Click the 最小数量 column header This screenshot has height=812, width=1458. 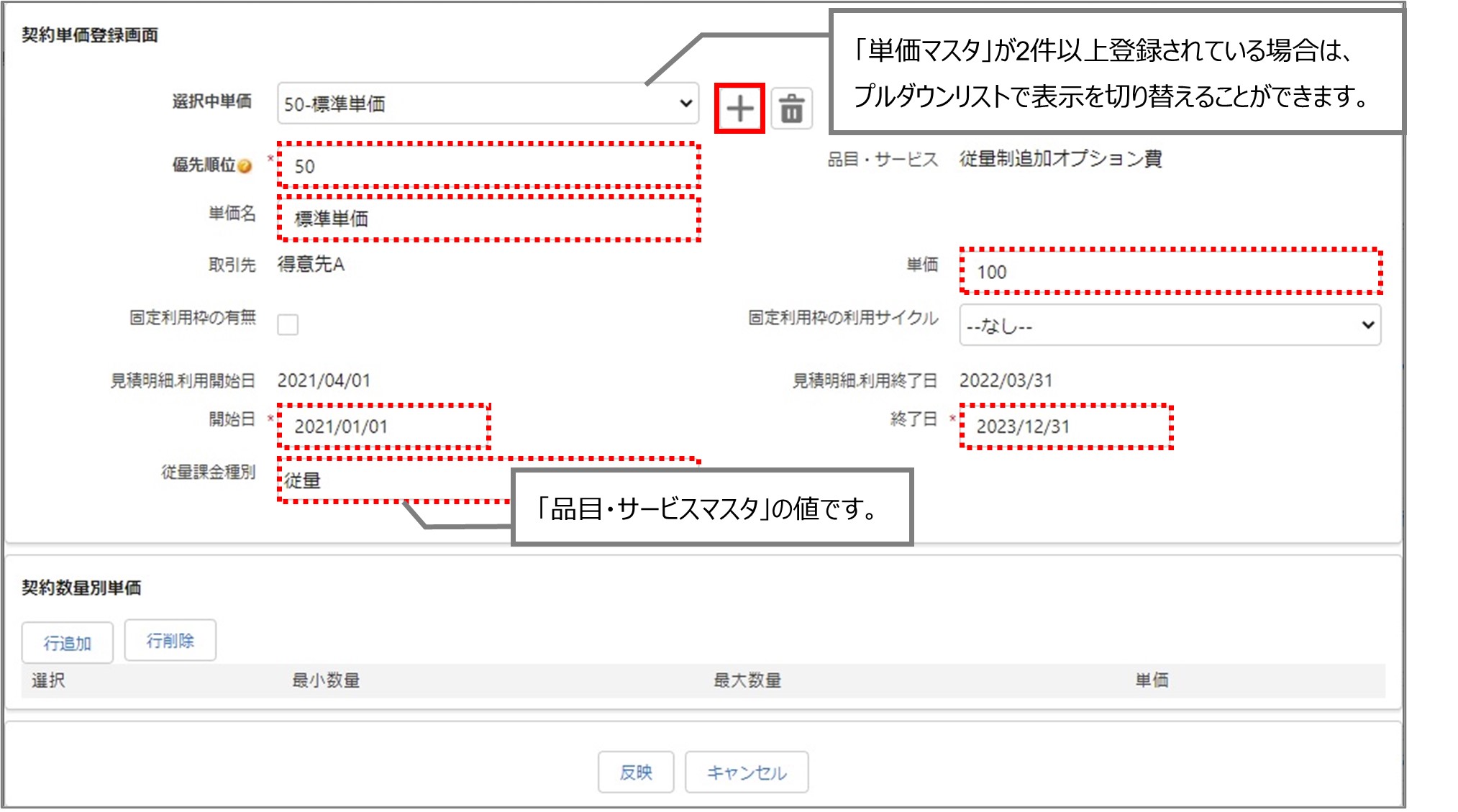pos(325,680)
